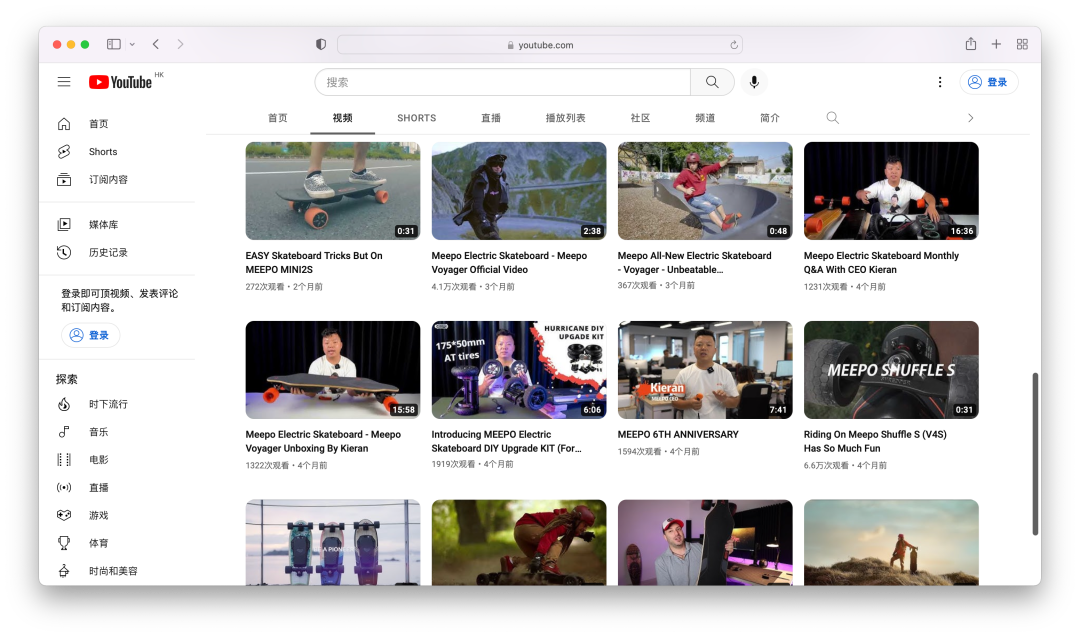This screenshot has height=637, width=1080.
Task: Go back in Safari
Action: tap(156, 44)
